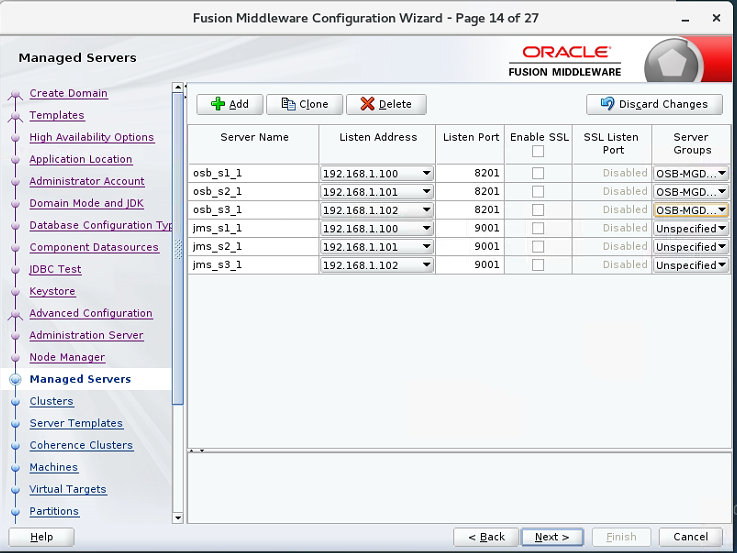Image resolution: width=737 pixels, height=553 pixels.
Task: Click the Next button
Action: (552, 537)
